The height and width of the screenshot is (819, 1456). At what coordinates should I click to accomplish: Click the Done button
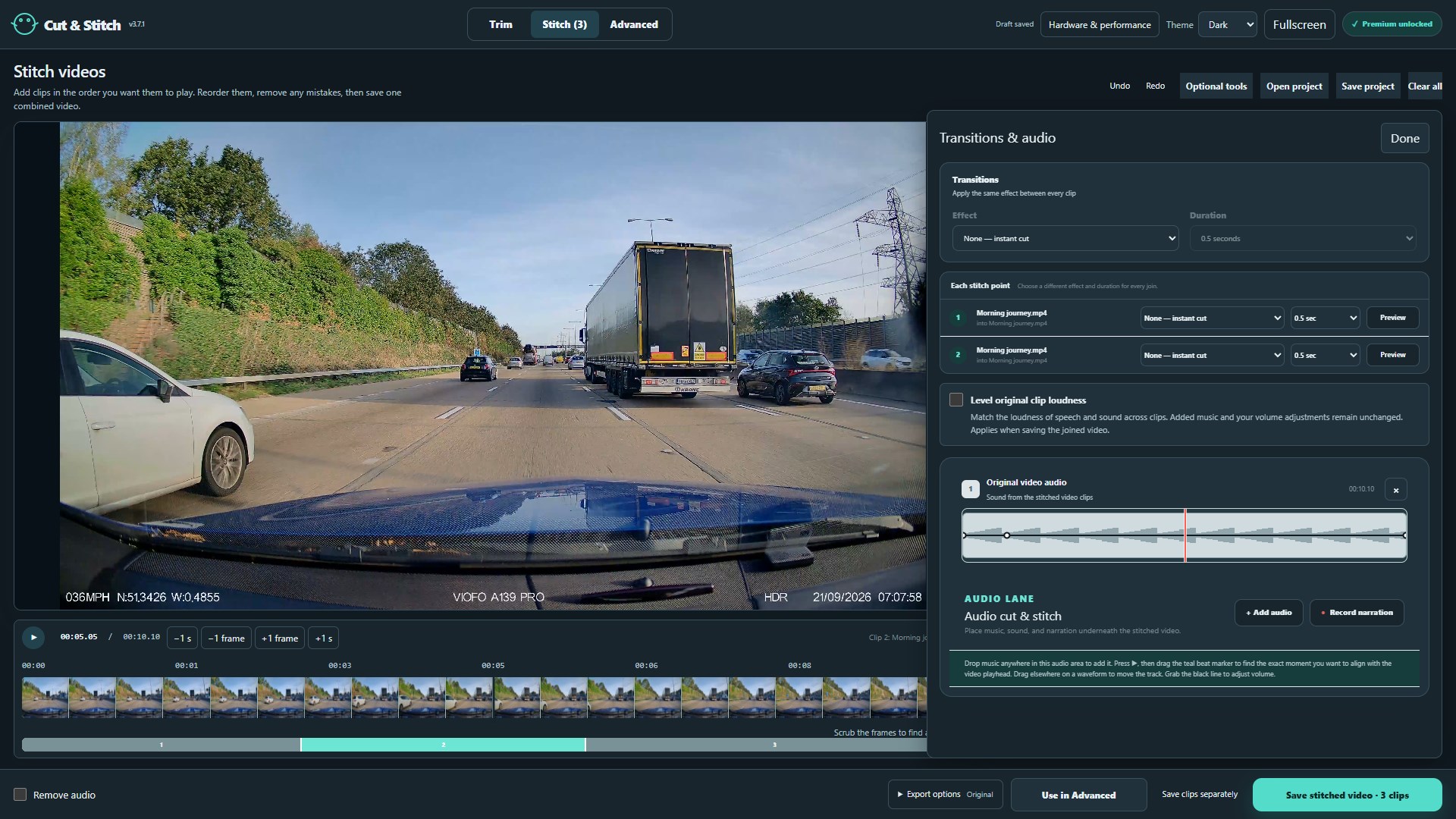[1404, 138]
